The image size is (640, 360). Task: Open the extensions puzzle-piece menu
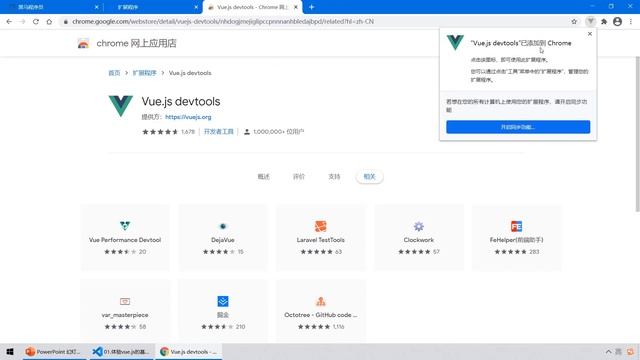click(x=604, y=22)
